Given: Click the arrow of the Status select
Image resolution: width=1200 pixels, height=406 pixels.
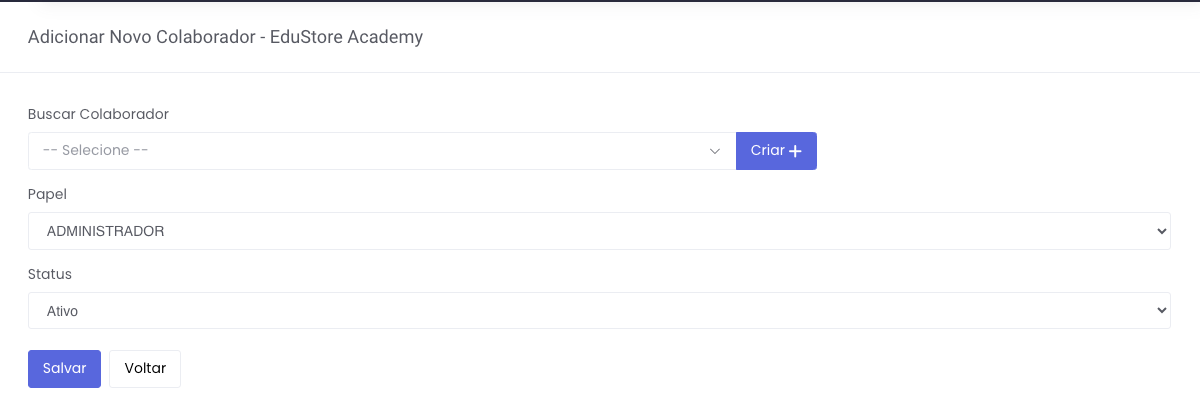Looking at the screenshot, I should [x=1161, y=311].
